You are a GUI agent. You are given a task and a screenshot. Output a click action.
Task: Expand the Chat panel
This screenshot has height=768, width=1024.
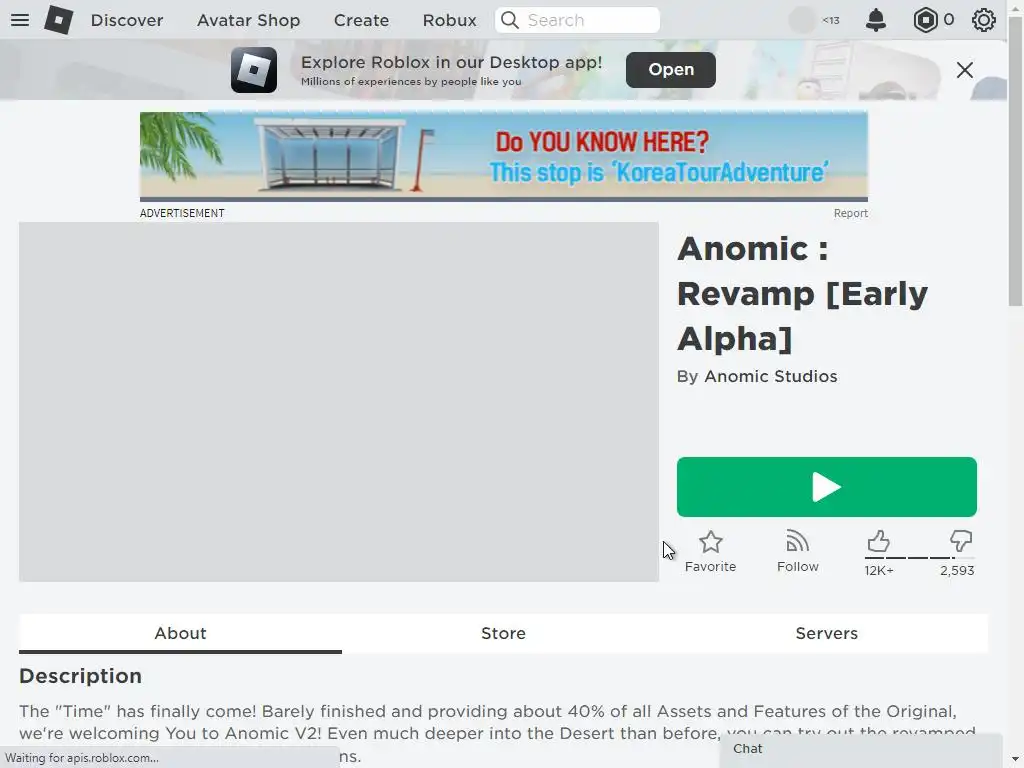click(x=861, y=749)
